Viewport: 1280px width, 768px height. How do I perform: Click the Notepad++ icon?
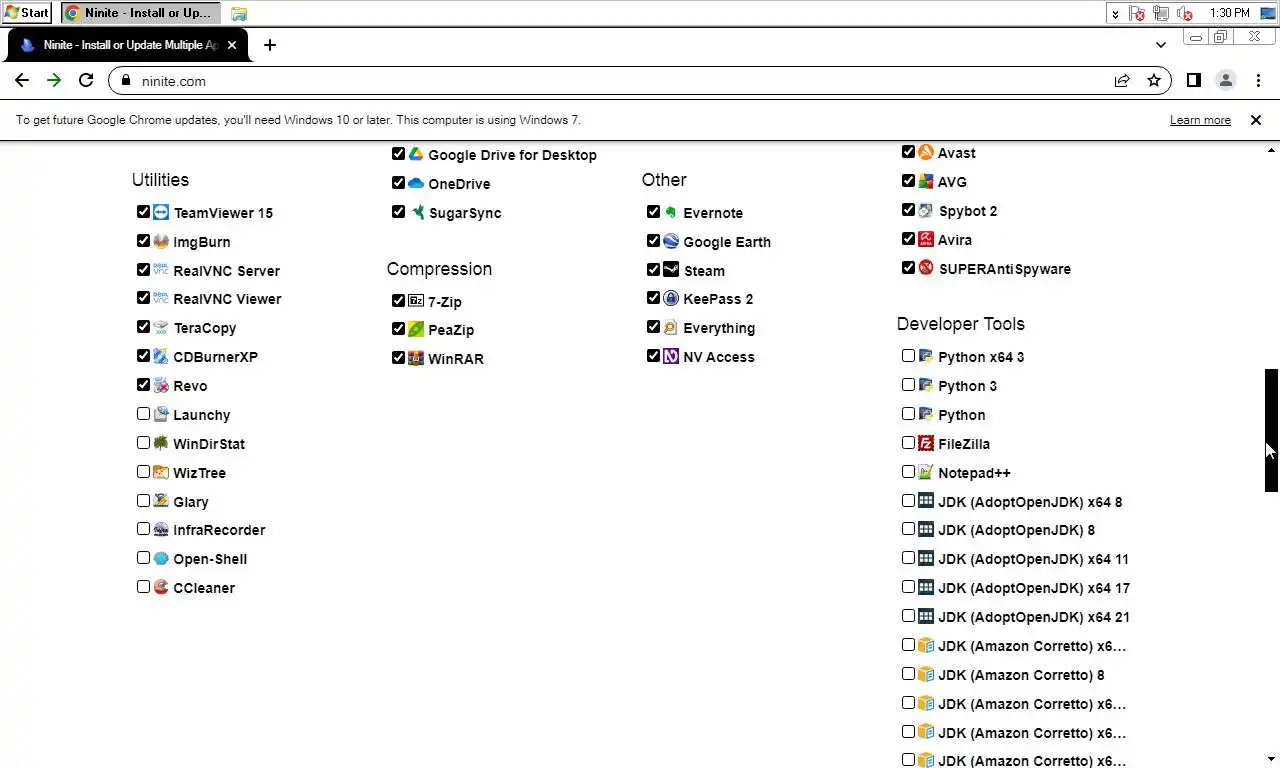926,472
